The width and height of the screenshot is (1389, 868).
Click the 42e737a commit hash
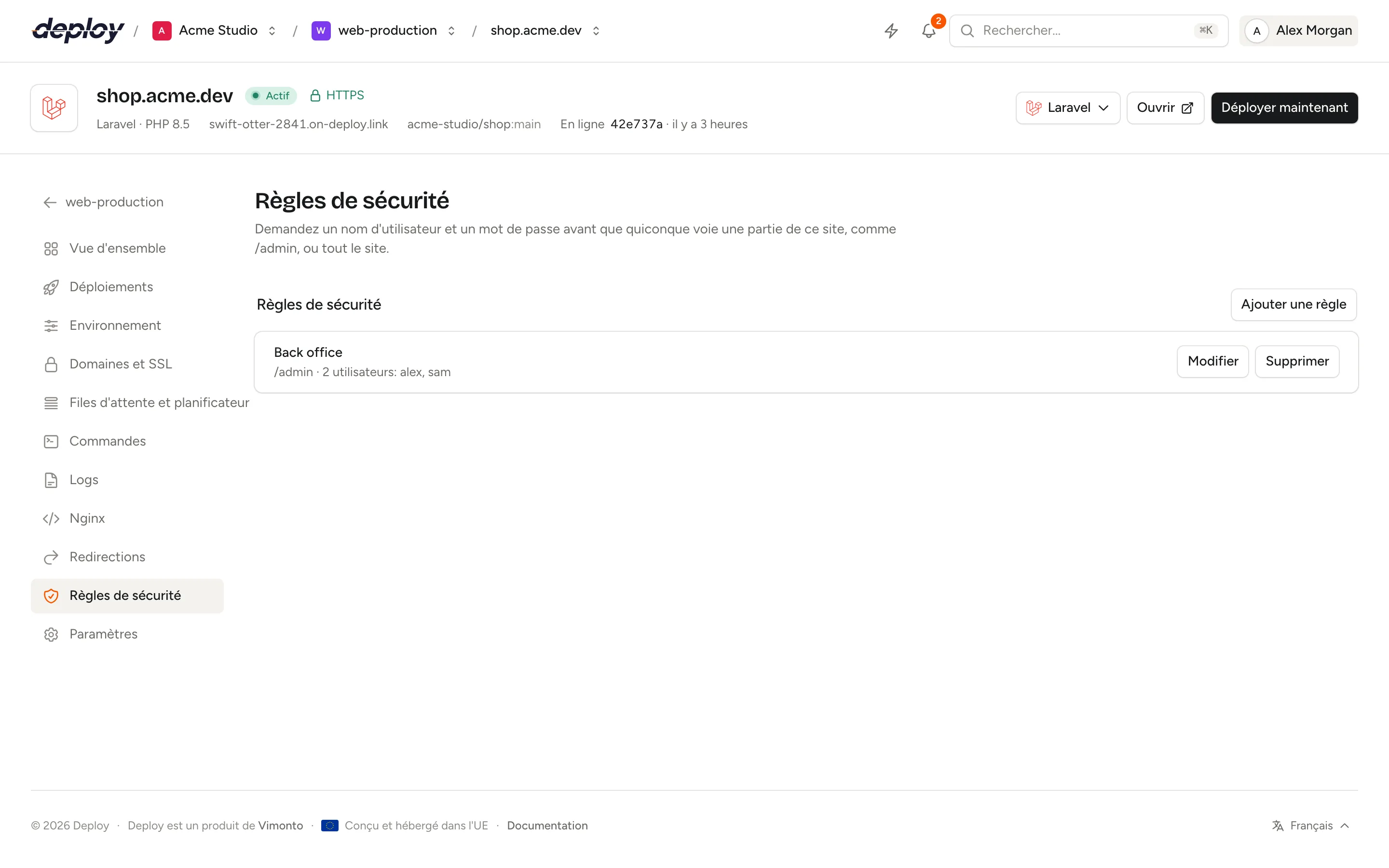point(636,124)
